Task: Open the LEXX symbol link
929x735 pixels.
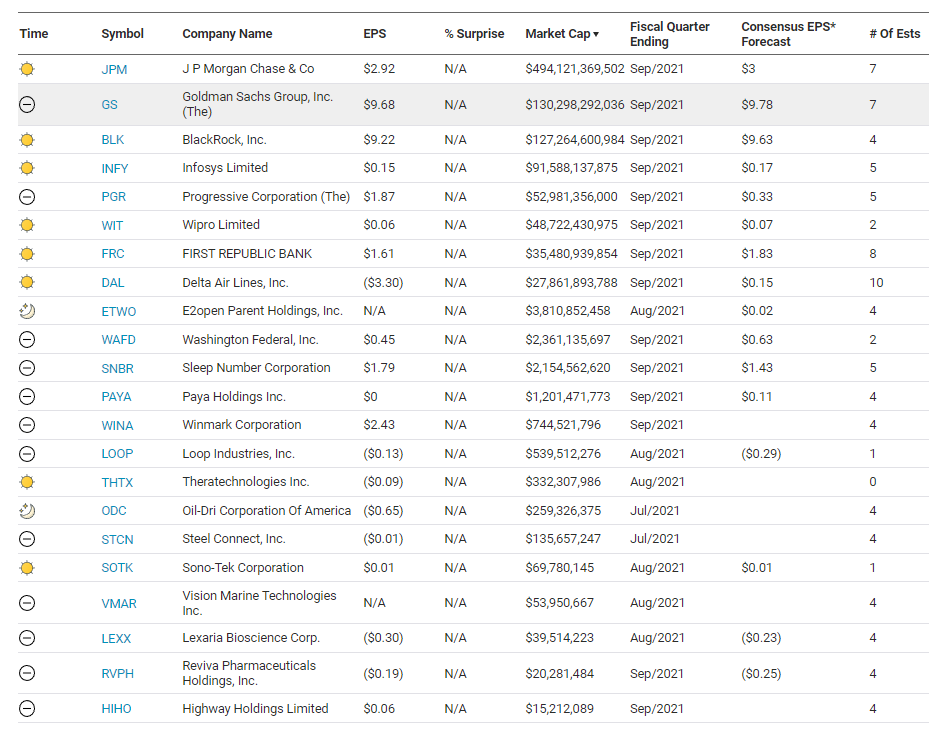Action: 116,638
